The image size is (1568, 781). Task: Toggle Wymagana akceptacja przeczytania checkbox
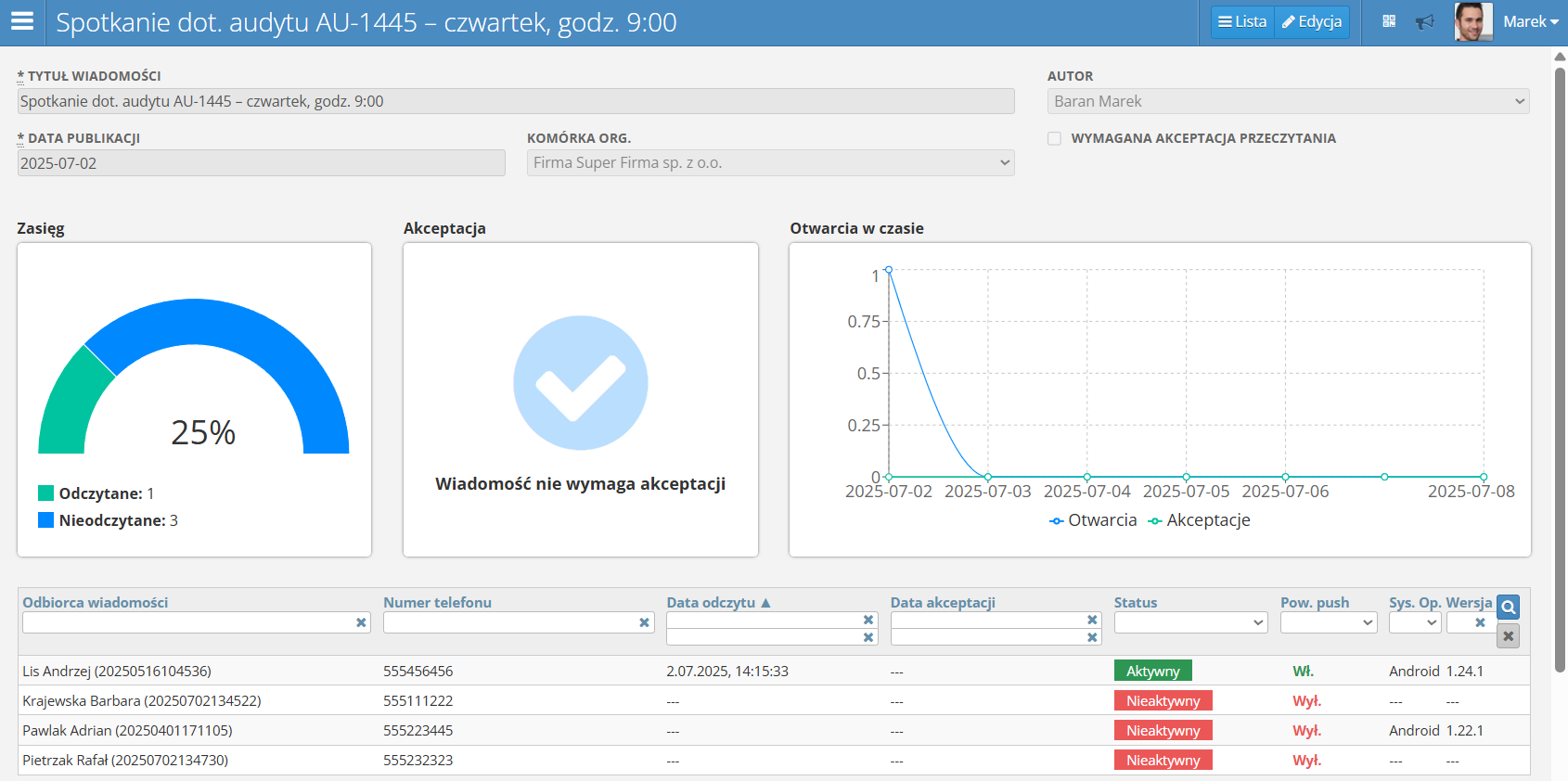pyautogui.click(x=1054, y=138)
